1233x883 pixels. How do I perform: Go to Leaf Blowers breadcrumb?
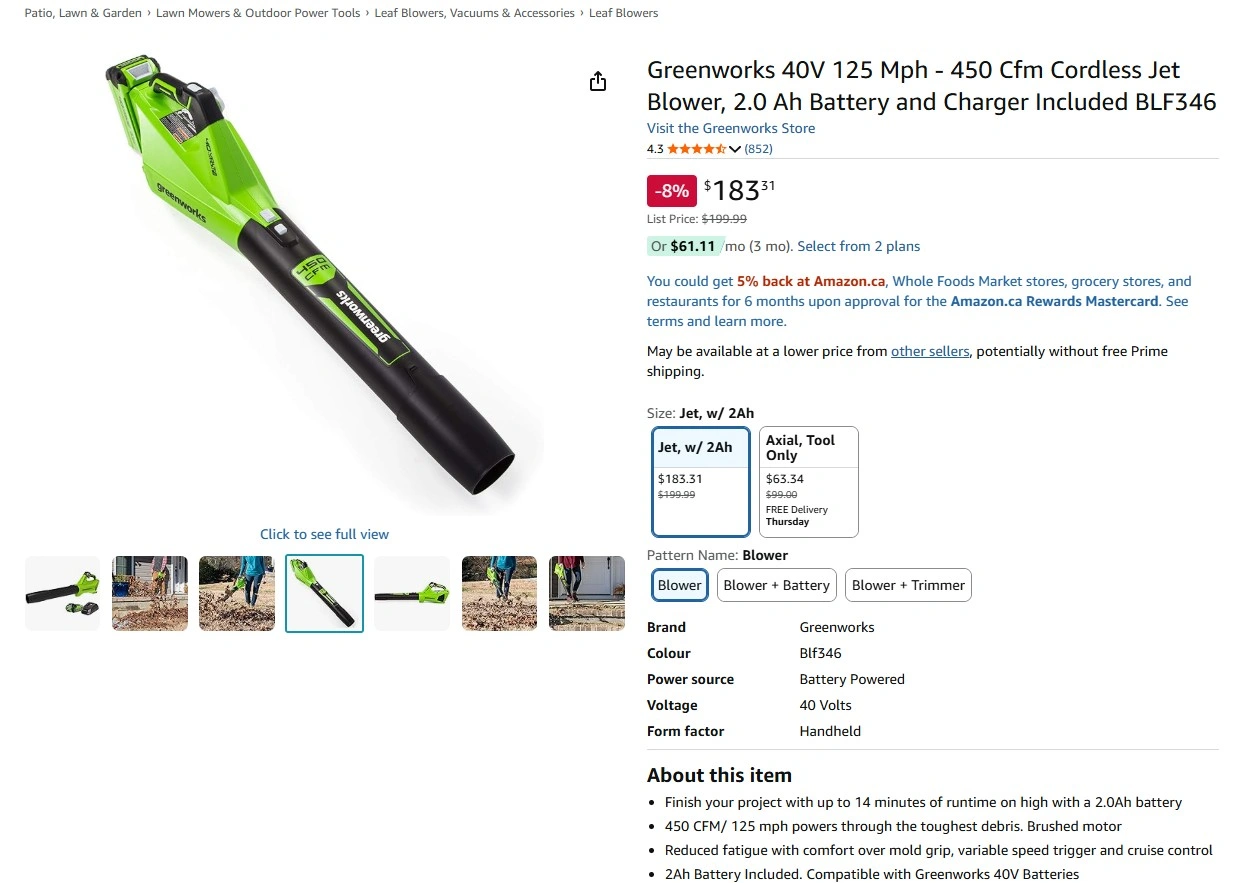click(x=623, y=13)
